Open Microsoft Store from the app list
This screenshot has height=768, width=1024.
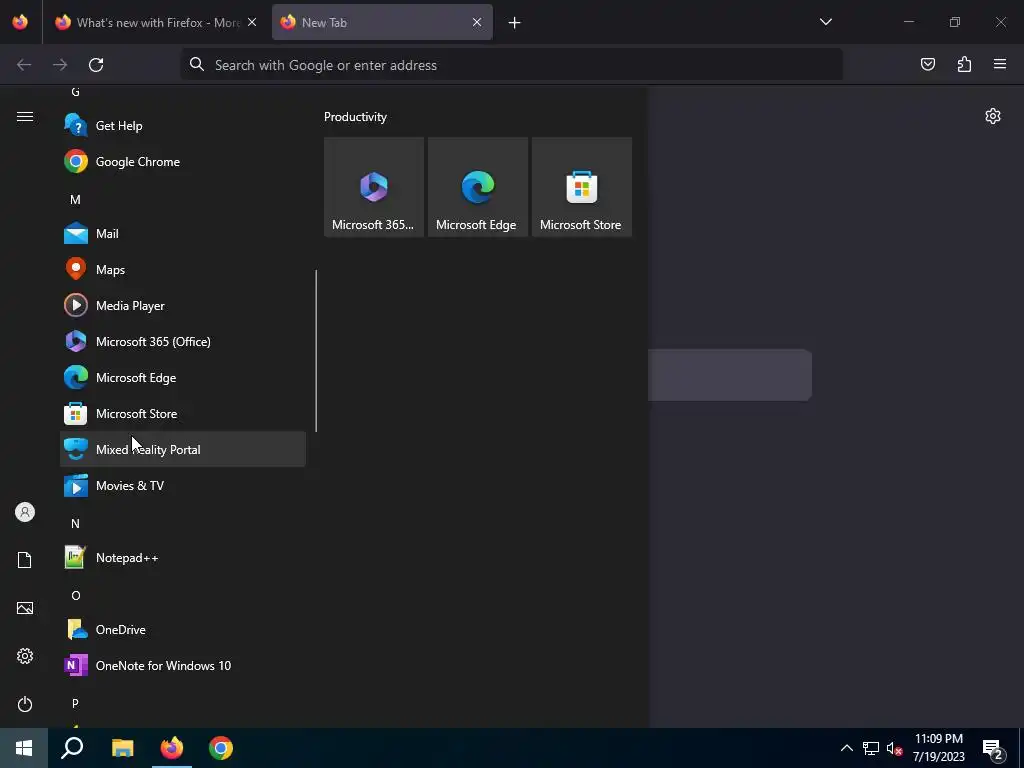pyautogui.click(x=183, y=413)
